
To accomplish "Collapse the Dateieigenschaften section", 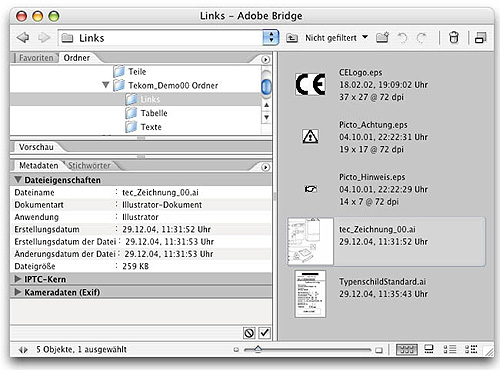I will pyautogui.click(x=18, y=180).
